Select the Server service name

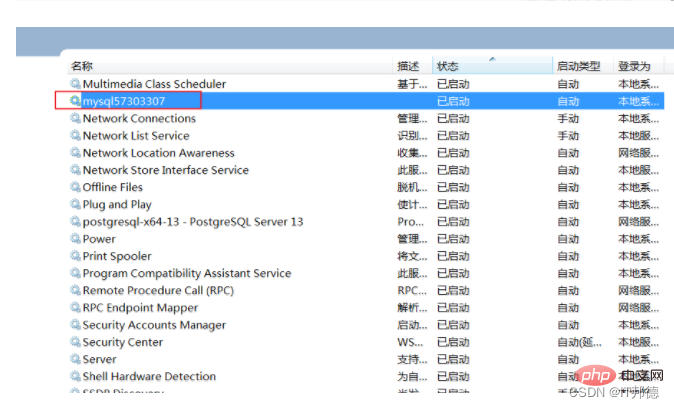click(x=99, y=359)
